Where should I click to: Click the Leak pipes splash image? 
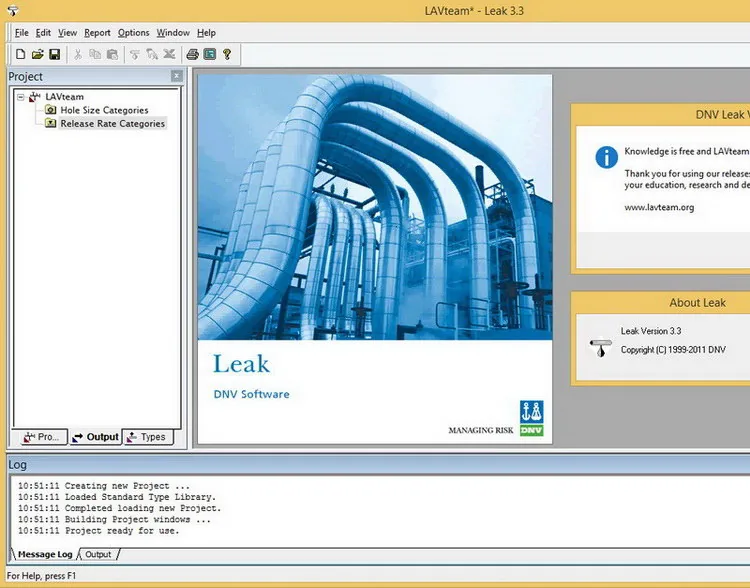pos(375,207)
